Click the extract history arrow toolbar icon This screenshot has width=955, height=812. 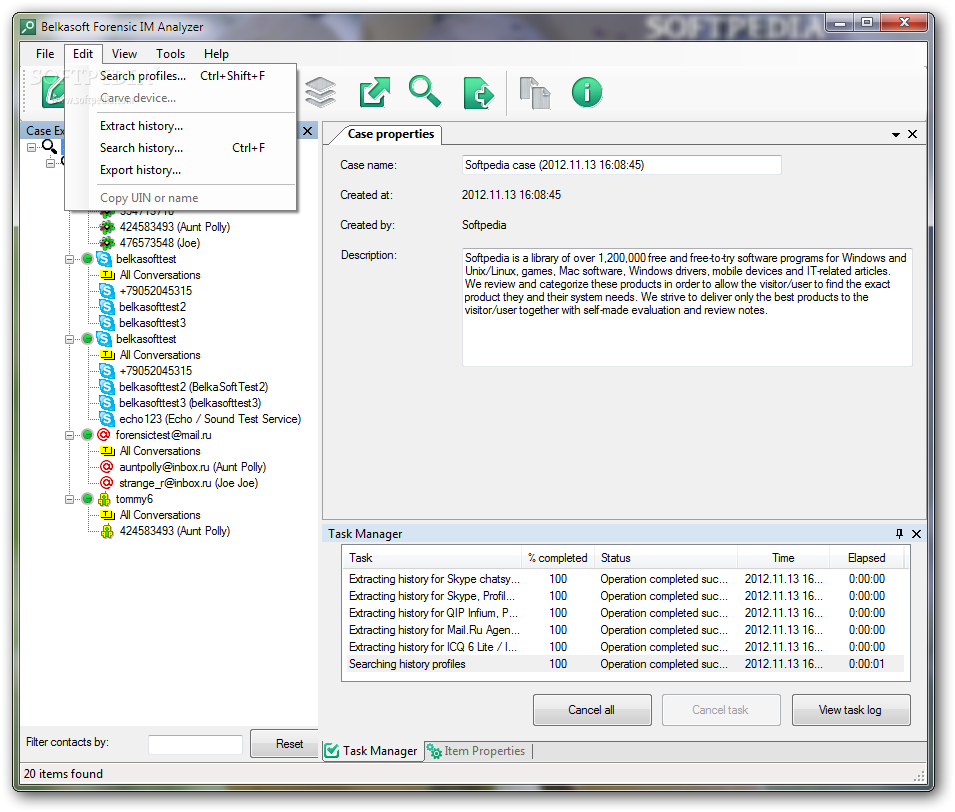tap(374, 93)
